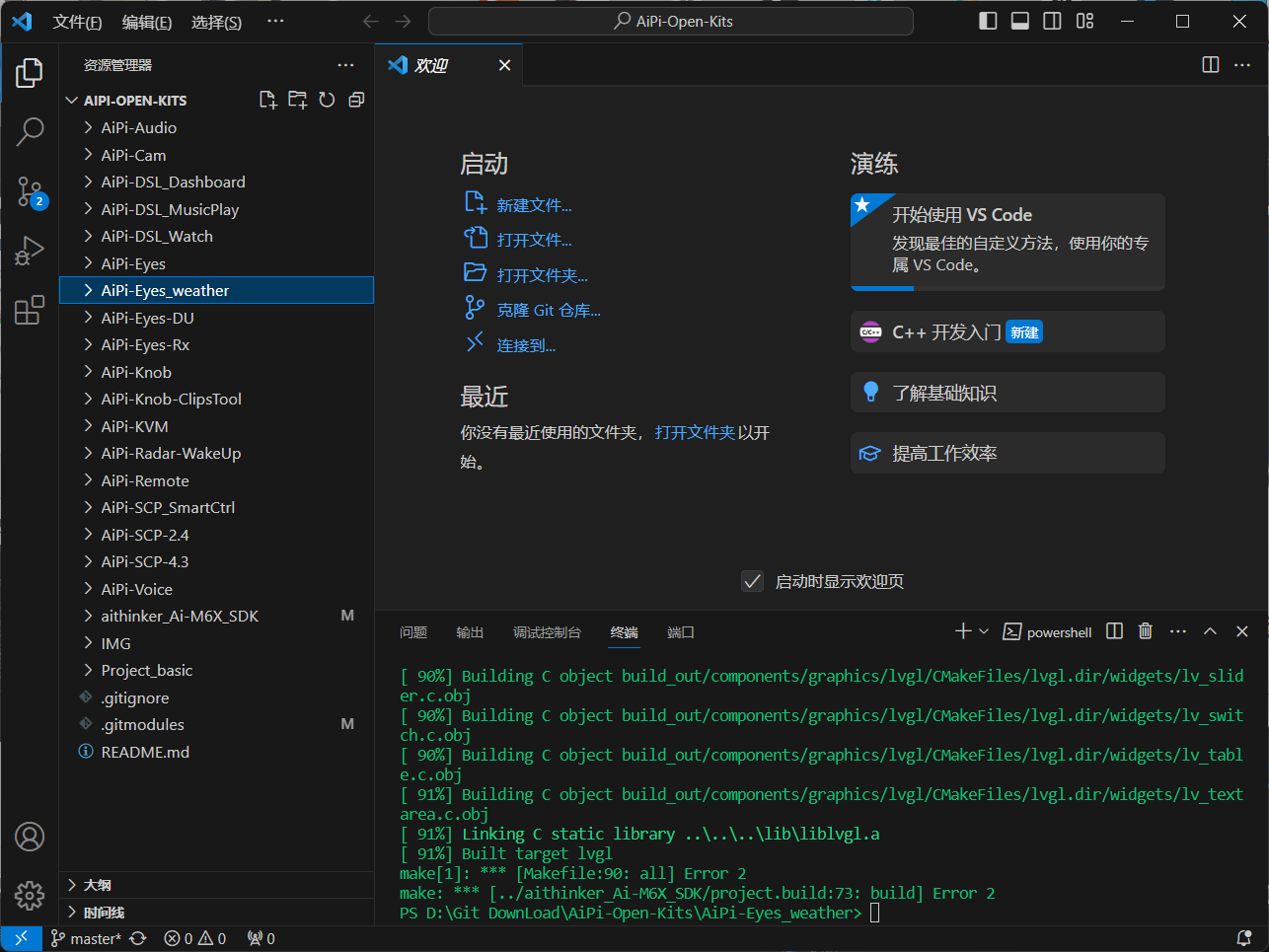Screen dimensions: 1269x952
Task: Expand the aithinker_Ai-M6X_SDK folder
Action: [x=217, y=616]
